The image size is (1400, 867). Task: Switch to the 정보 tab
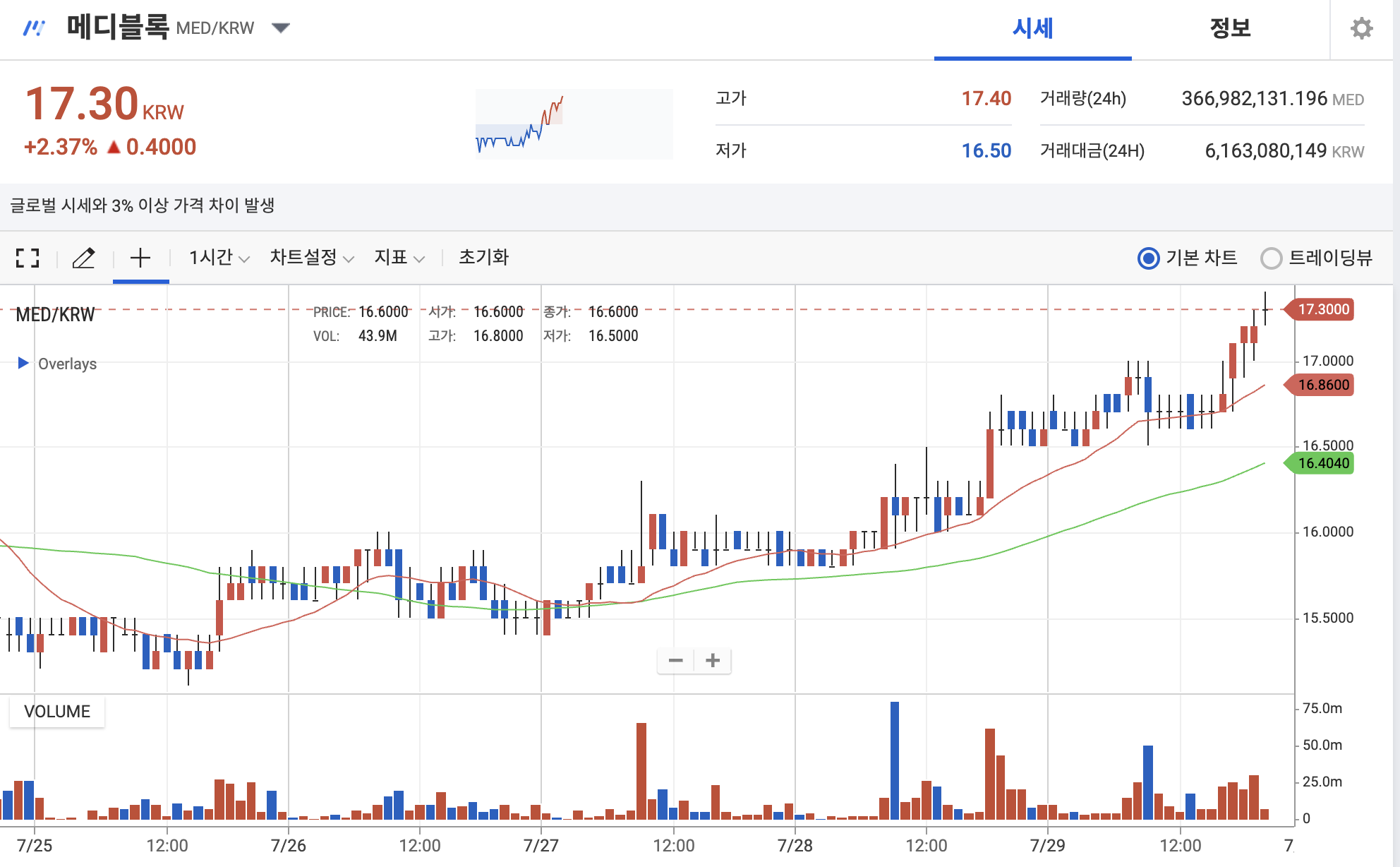point(1230,28)
